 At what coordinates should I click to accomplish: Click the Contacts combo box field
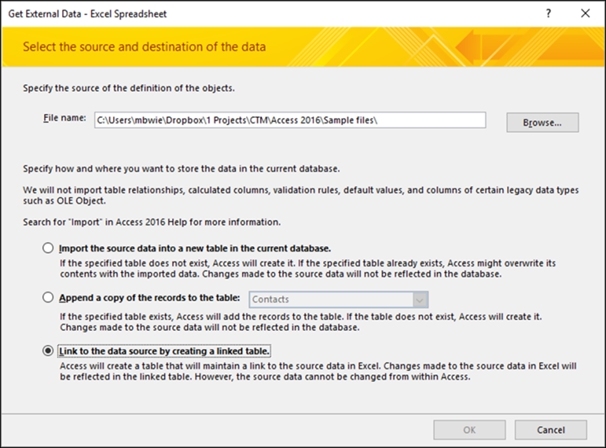[x=339, y=300]
